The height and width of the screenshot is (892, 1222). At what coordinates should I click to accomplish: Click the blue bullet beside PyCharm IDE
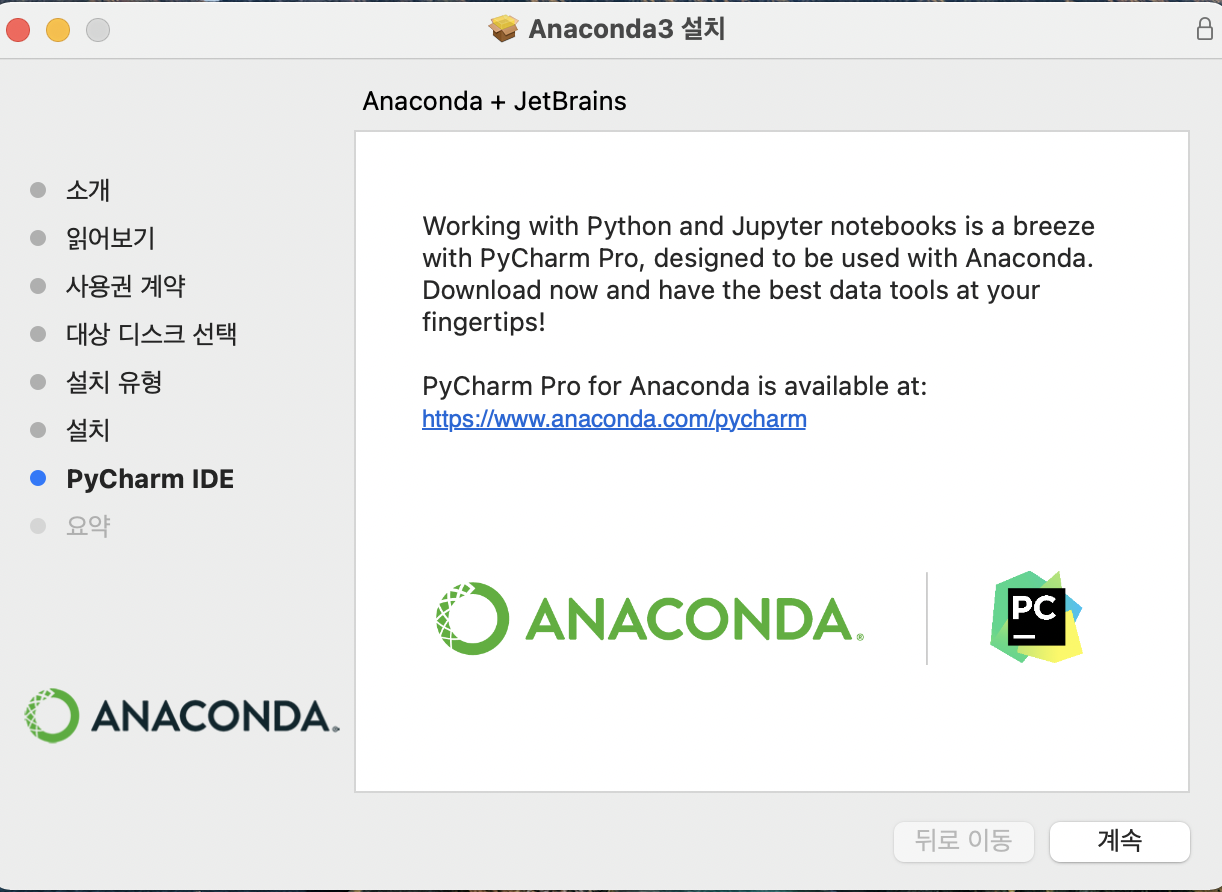click(x=39, y=479)
